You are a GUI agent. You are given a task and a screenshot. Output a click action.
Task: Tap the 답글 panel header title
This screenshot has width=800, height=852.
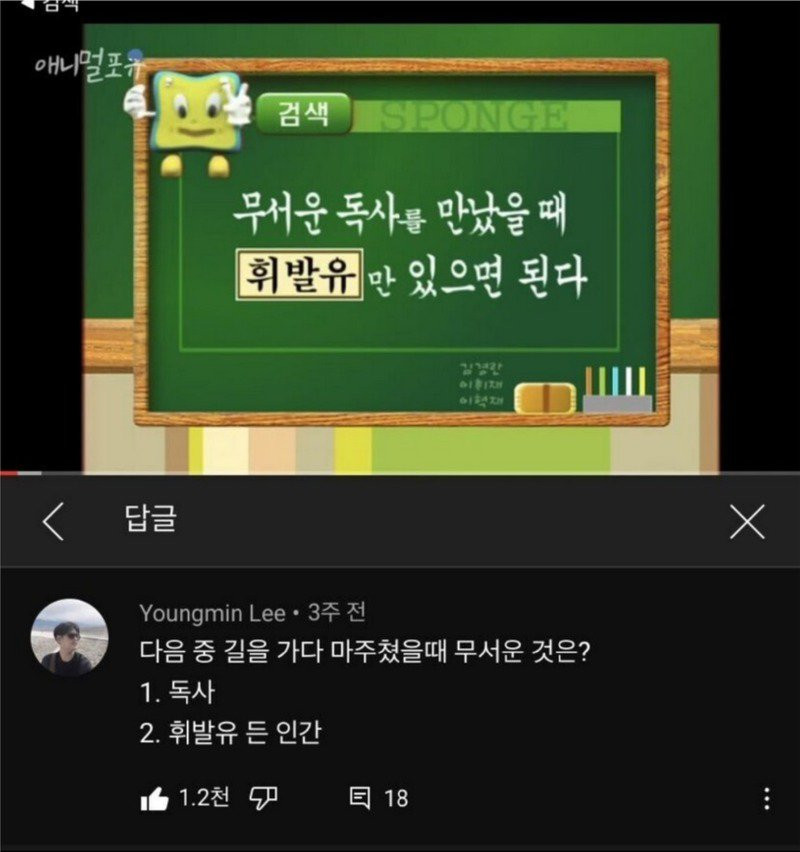coord(151,518)
